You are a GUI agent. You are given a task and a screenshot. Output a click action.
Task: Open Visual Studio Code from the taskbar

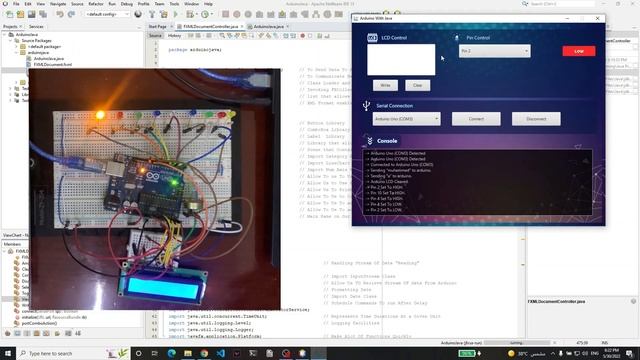[220, 353]
